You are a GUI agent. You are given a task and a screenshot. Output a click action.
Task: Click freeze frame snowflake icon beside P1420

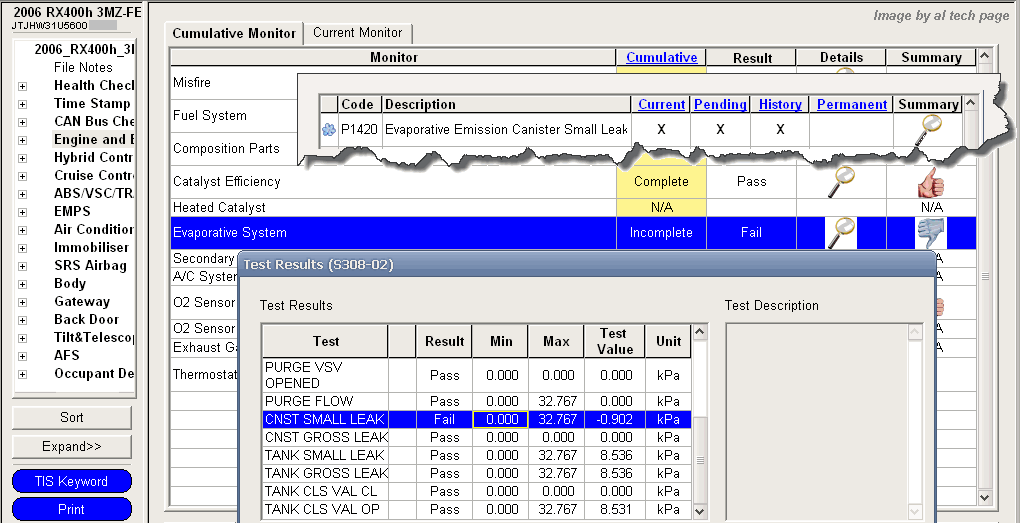point(327,129)
